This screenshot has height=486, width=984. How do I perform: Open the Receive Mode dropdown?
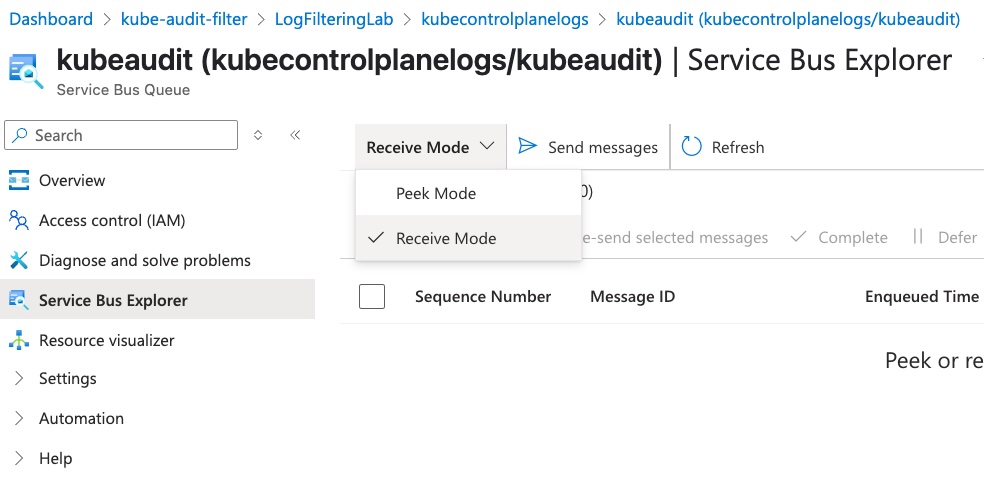point(430,147)
